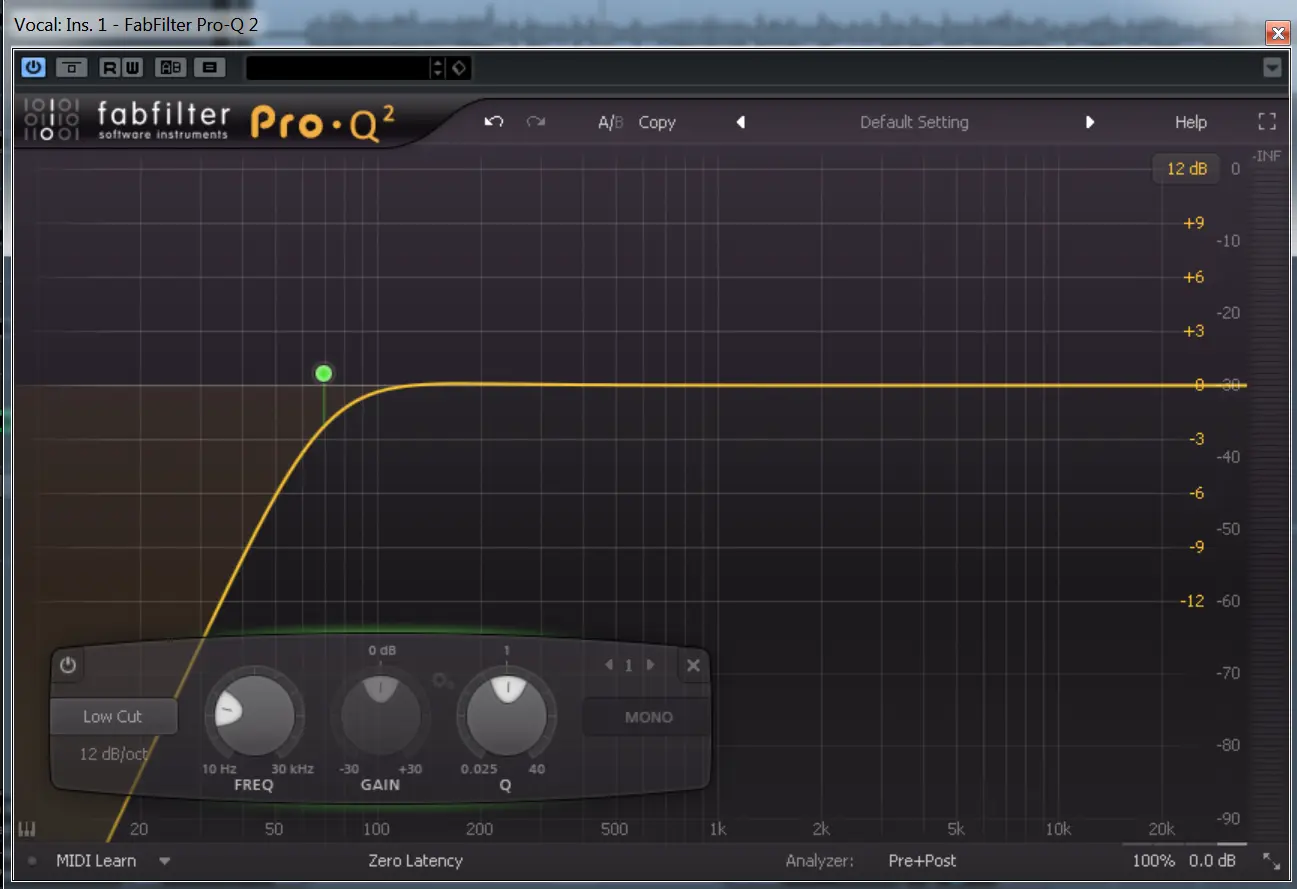Toggle plugin bypass power button in host bar
Image resolution: width=1297 pixels, height=889 pixels.
34,67
